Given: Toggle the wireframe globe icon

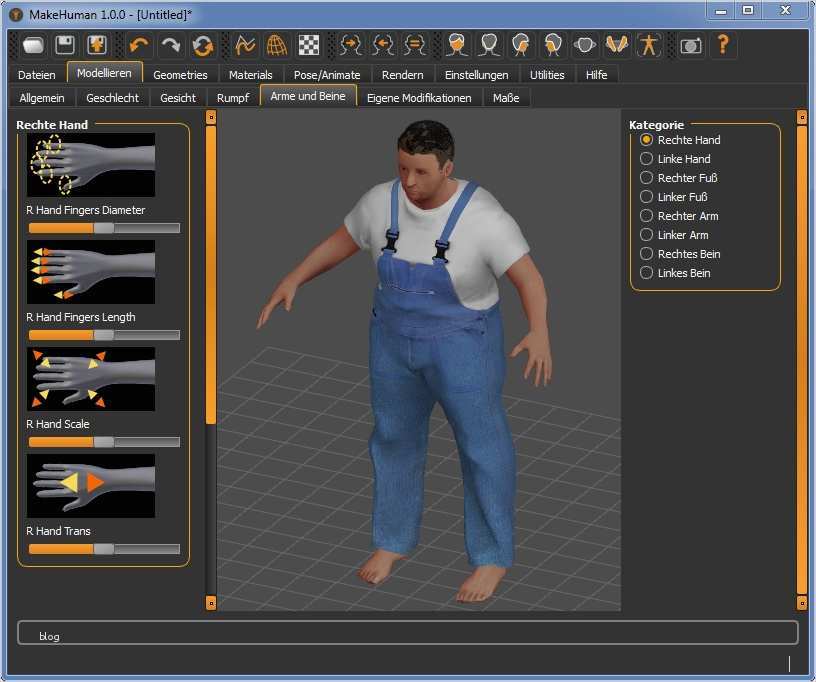Looking at the screenshot, I should (x=277, y=44).
